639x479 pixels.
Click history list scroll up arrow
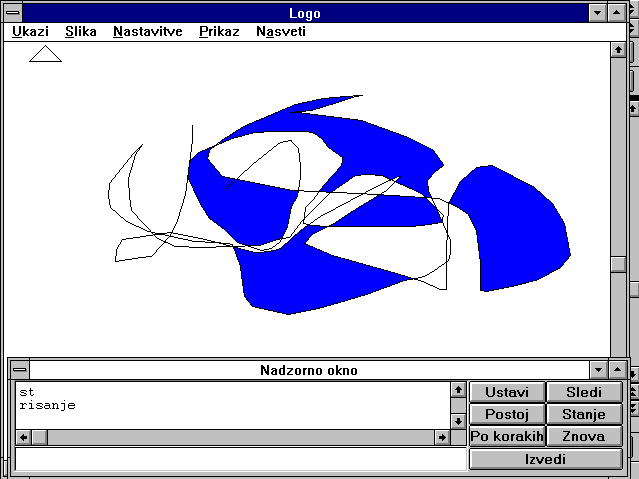pos(458,390)
